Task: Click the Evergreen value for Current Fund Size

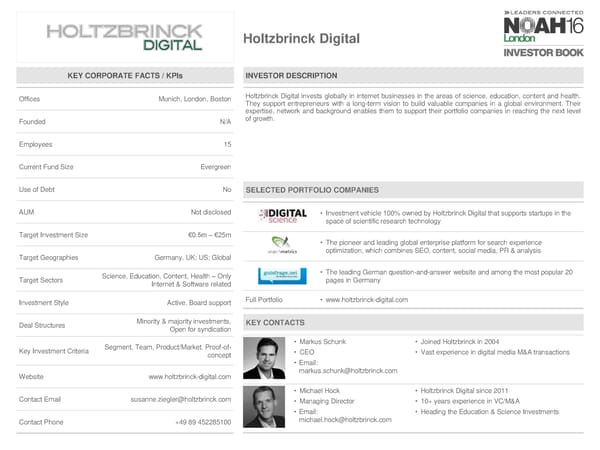Action: [x=214, y=166]
